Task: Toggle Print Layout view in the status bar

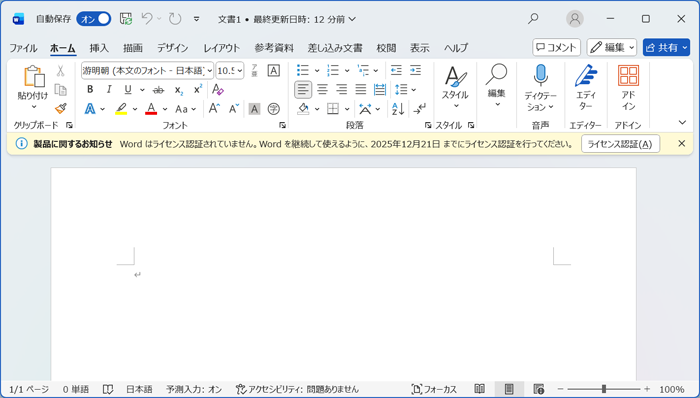Action: pos(509,389)
